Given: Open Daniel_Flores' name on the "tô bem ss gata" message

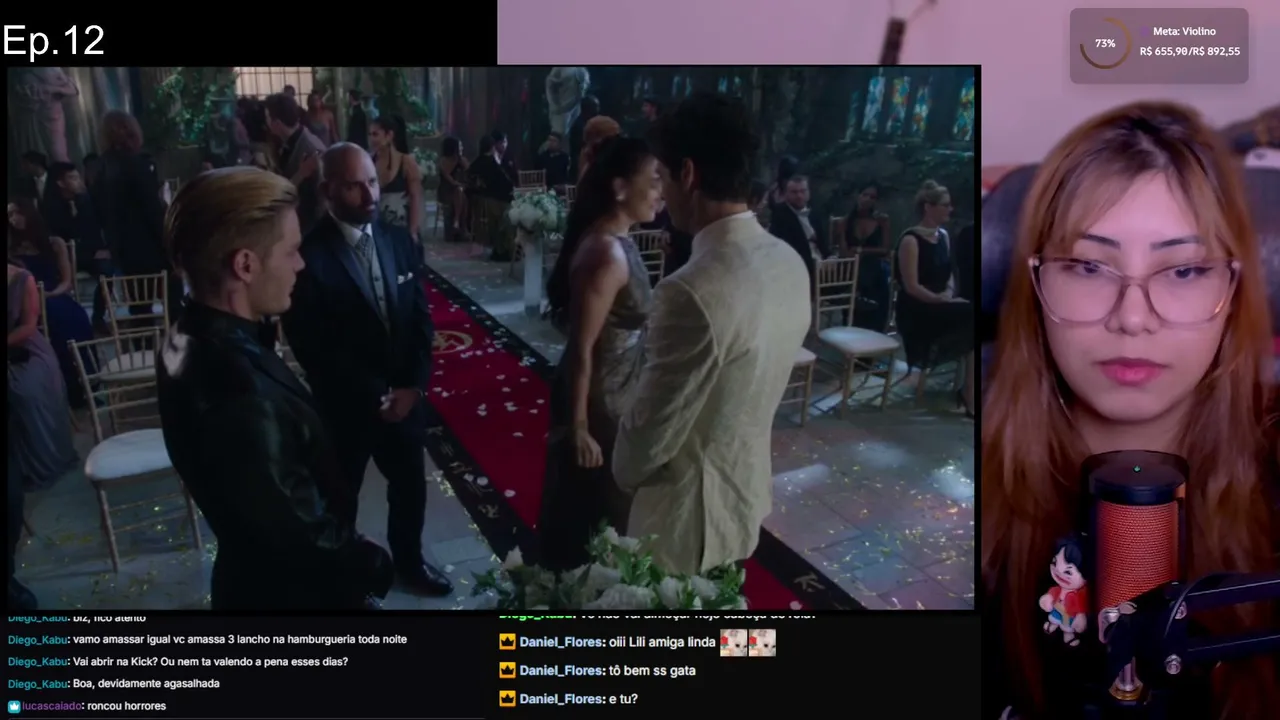Looking at the screenshot, I should coord(560,670).
